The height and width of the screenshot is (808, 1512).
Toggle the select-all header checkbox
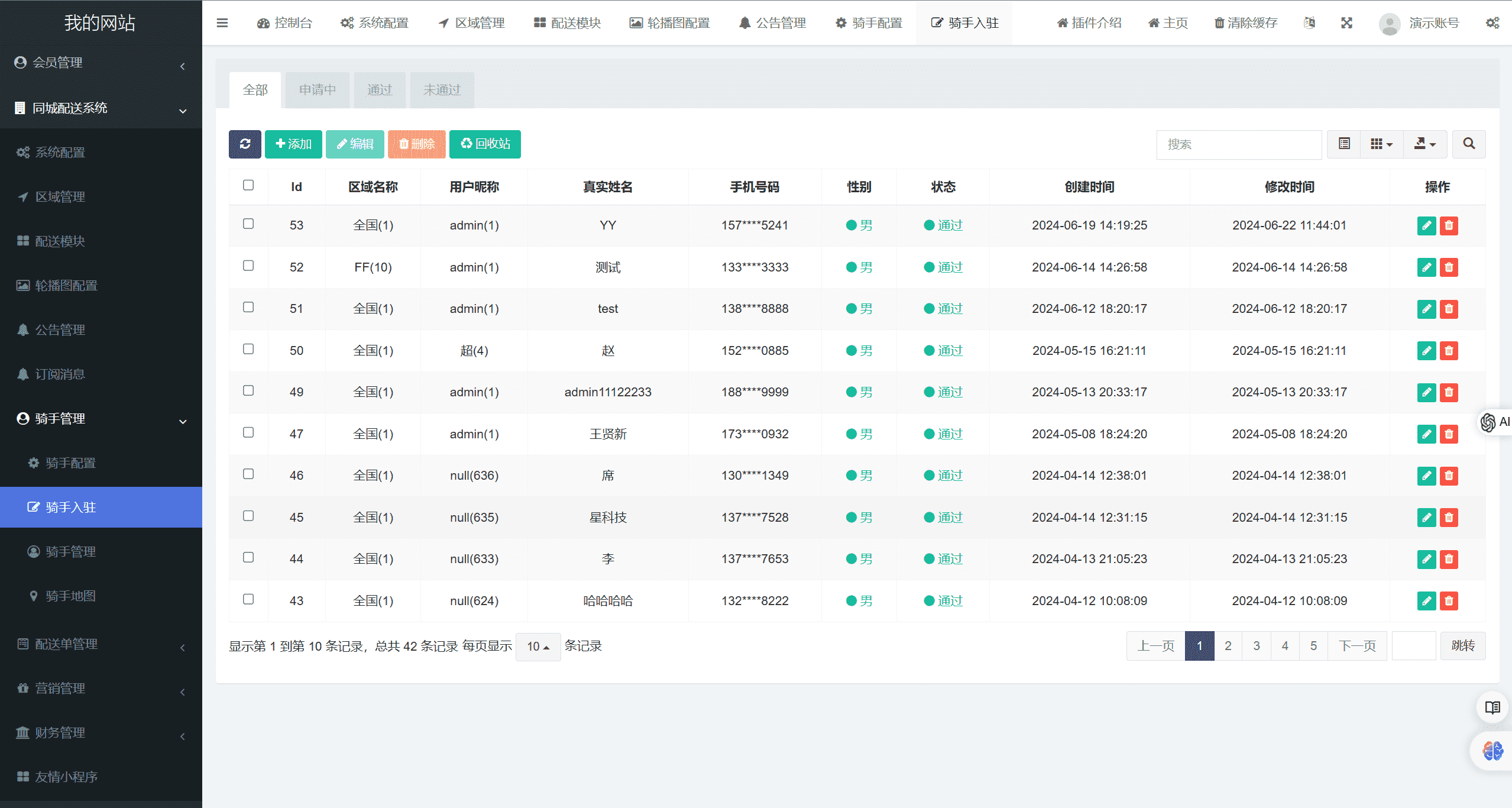coord(248,185)
